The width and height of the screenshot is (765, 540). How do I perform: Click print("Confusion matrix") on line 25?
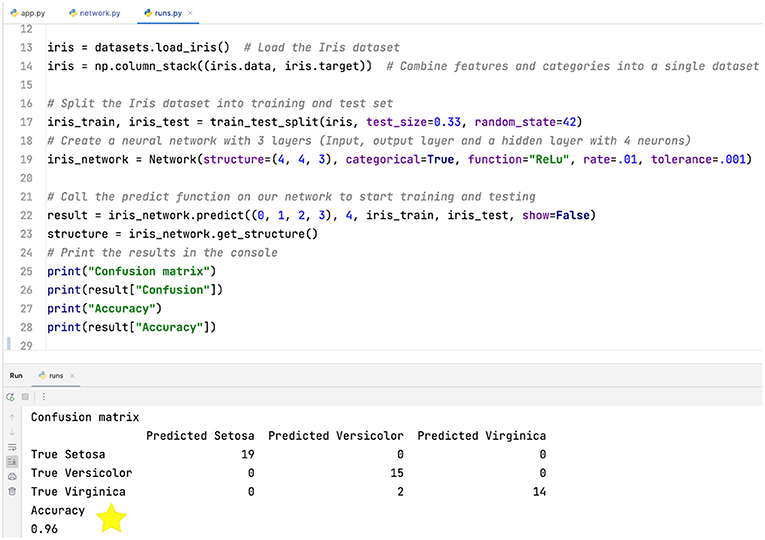132,271
